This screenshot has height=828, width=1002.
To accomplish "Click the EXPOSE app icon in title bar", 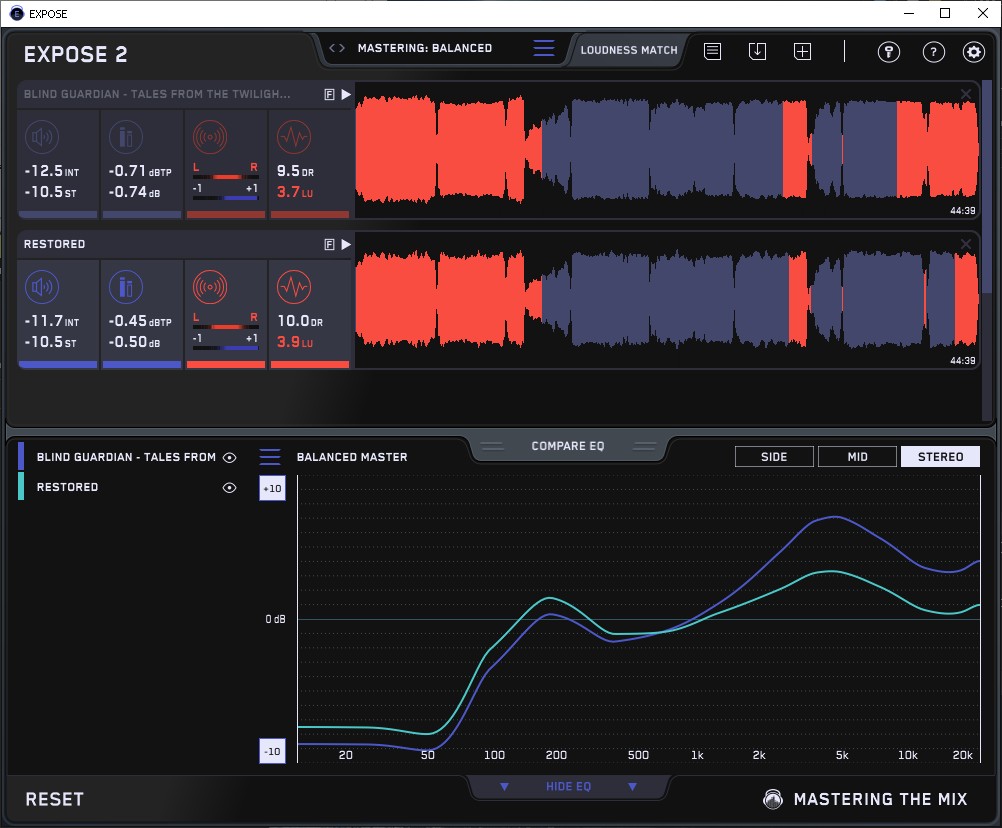I will point(17,13).
